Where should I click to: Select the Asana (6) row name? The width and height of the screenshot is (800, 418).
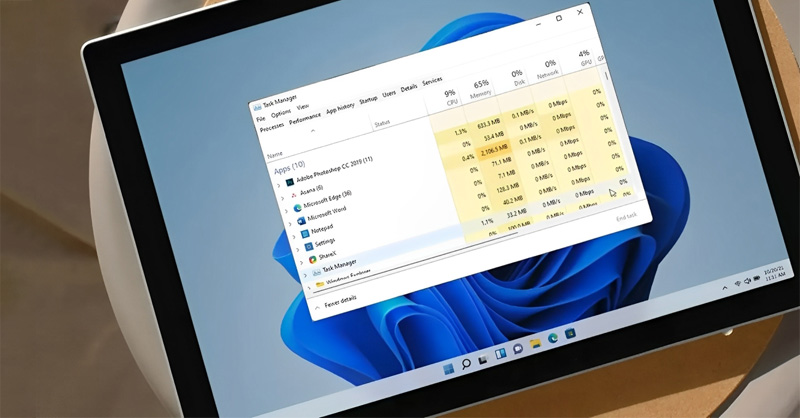311,190
